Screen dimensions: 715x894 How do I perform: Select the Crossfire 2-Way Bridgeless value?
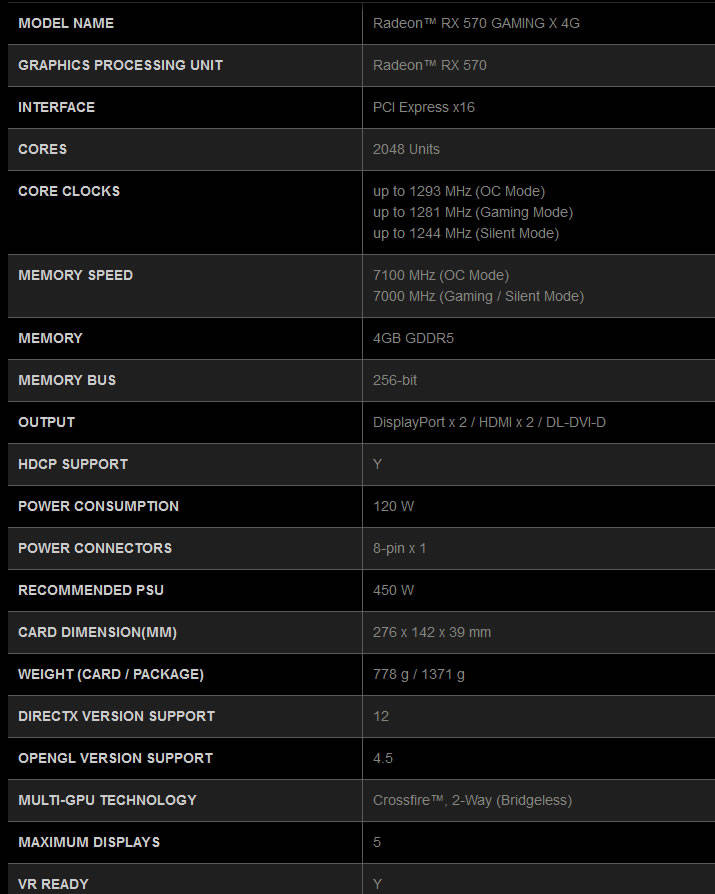[x=472, y=800]
